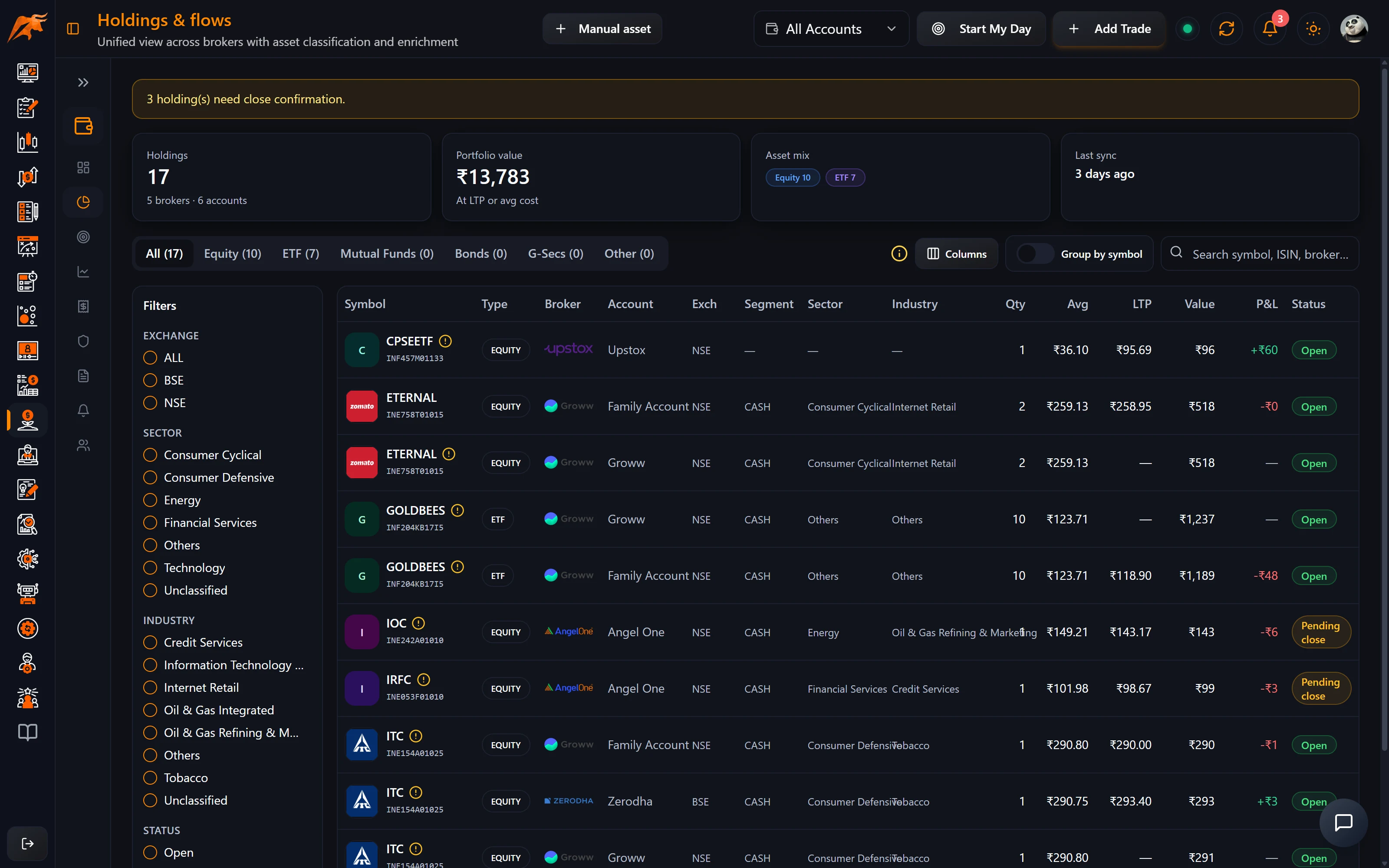
Task: Open the Columns chooser
Action: 956,254
